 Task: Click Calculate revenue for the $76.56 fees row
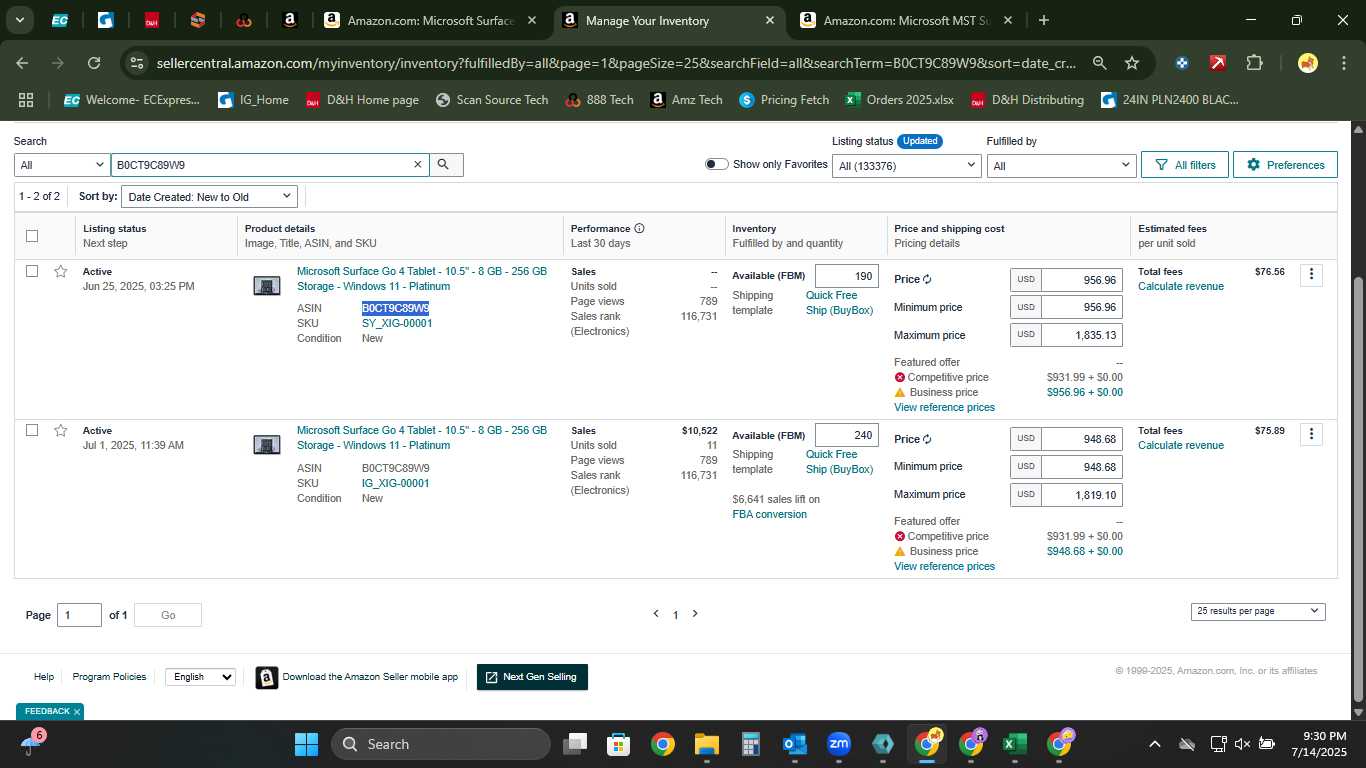(x=1181, y=286)
